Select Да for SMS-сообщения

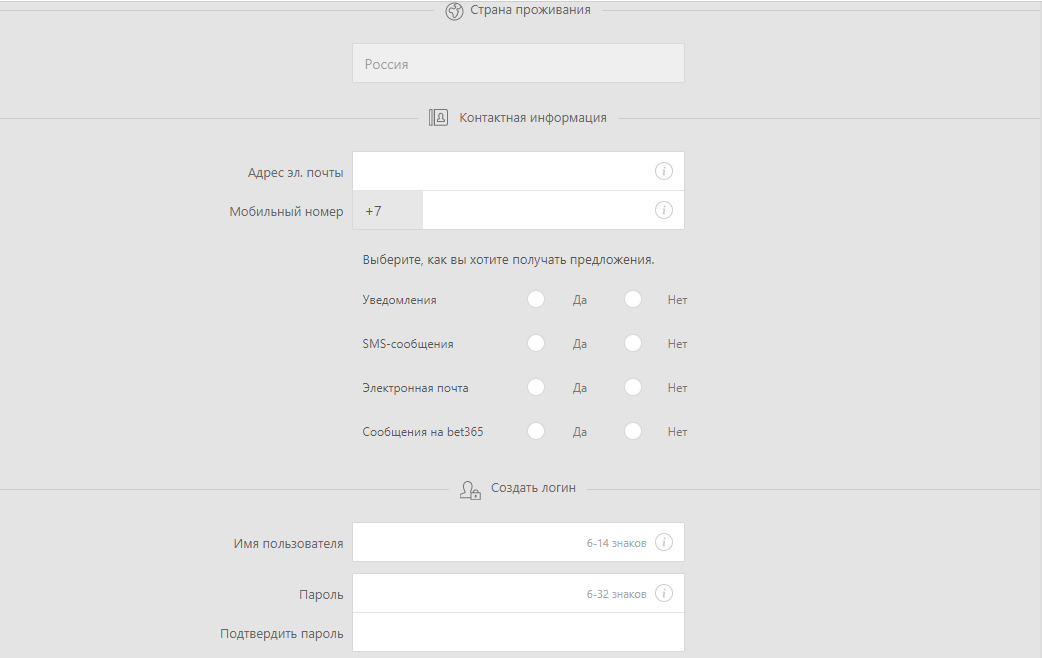tap(536, 343)
